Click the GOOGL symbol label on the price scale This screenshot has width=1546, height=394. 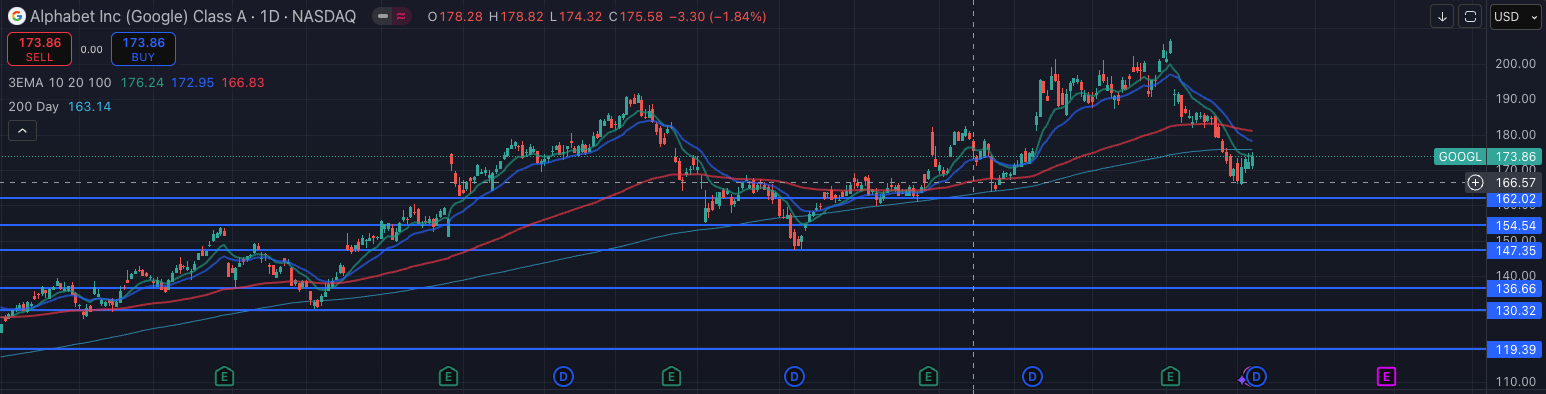pos(1460,157)
